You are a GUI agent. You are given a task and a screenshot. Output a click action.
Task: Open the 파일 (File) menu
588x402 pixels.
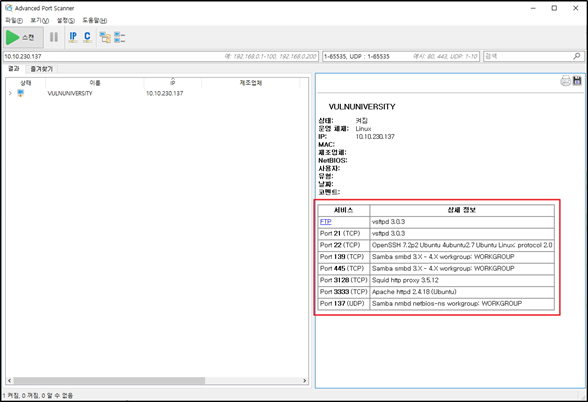point(14,20)
